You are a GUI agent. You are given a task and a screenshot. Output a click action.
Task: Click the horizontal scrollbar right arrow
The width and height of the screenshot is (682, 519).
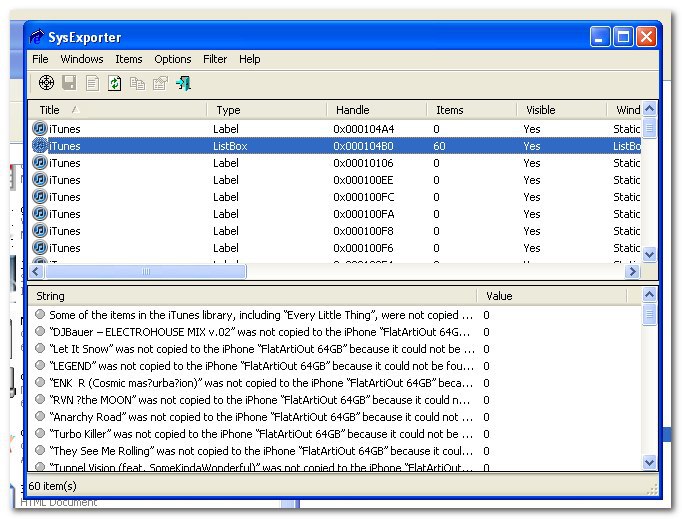coord(632,272)
